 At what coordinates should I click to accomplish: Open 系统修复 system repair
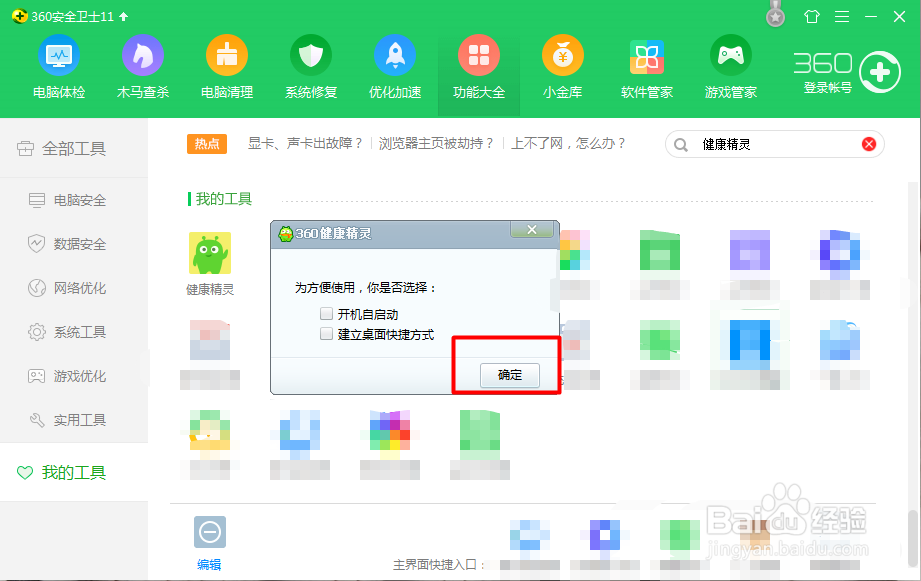click(x=311, y=67)
